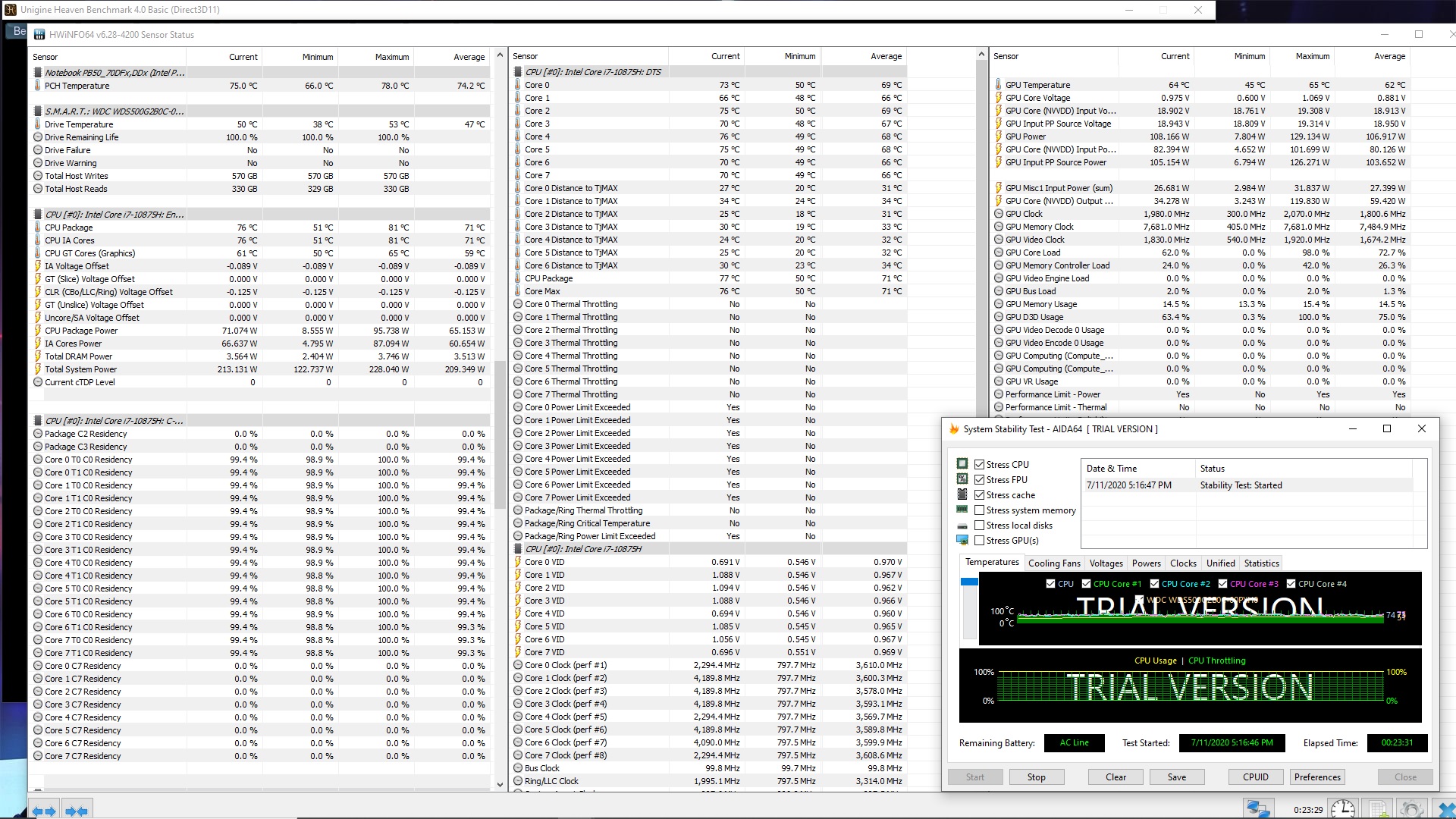Click the monitor icon beside Stress GPU(s)
Viewport: 1456px width, 819px height.
(x=962, y=540)
